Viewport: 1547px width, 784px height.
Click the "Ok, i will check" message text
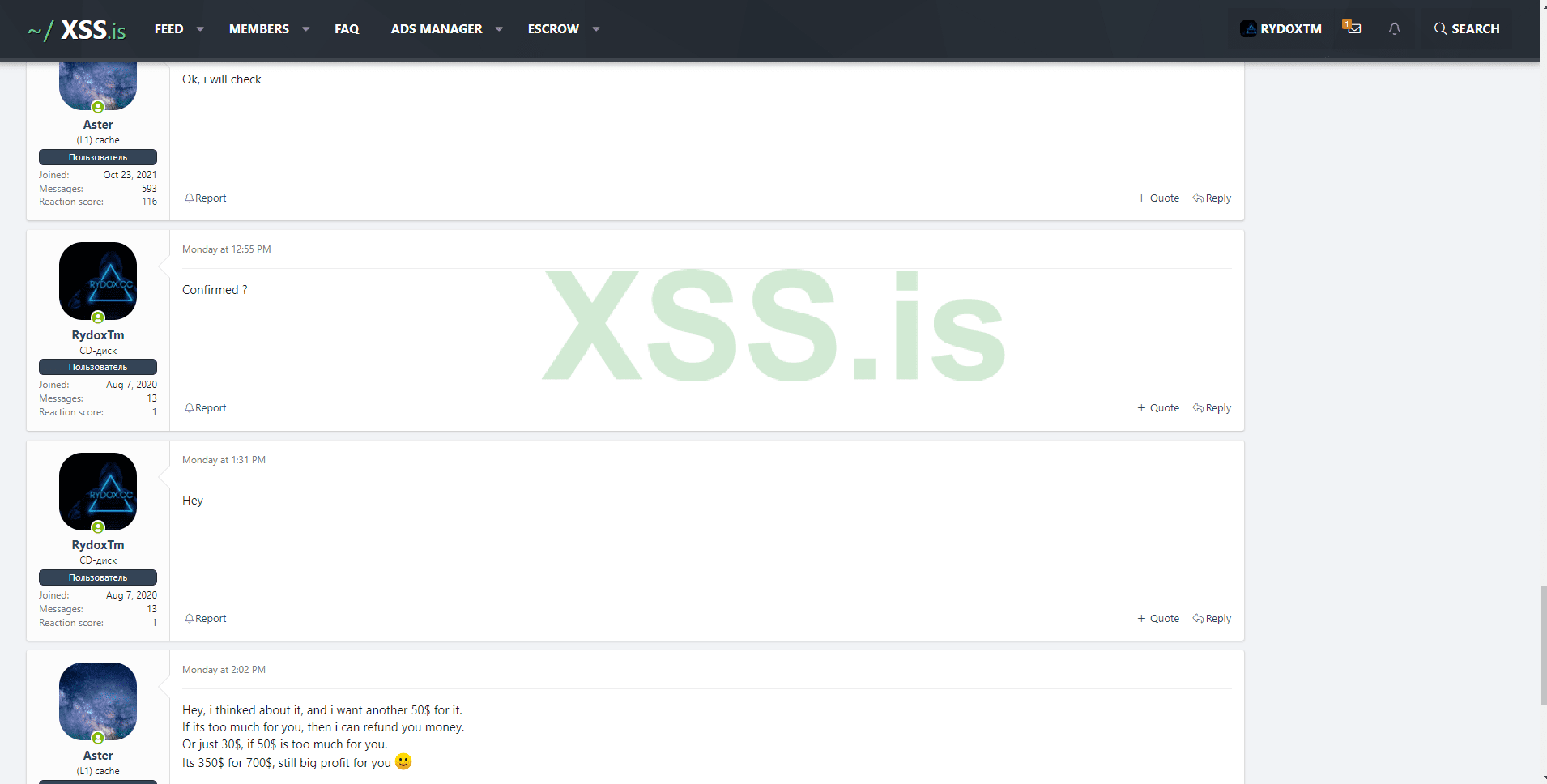(x=222, y=79)
